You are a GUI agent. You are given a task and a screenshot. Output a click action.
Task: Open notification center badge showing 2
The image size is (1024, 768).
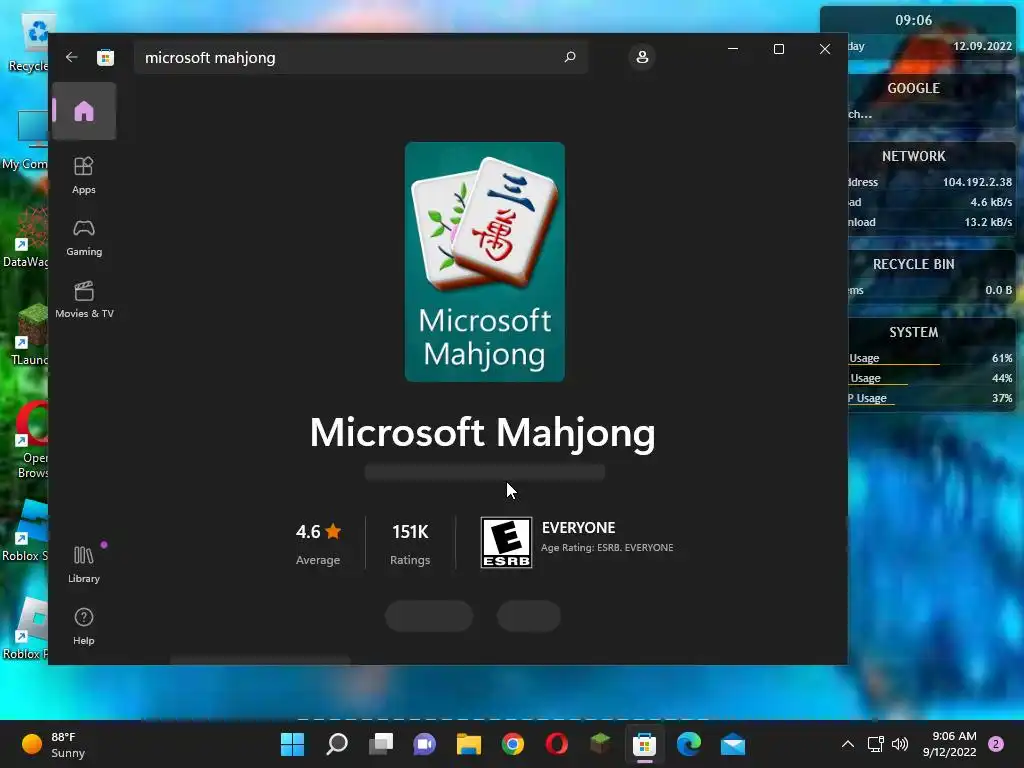click(996, 744)
